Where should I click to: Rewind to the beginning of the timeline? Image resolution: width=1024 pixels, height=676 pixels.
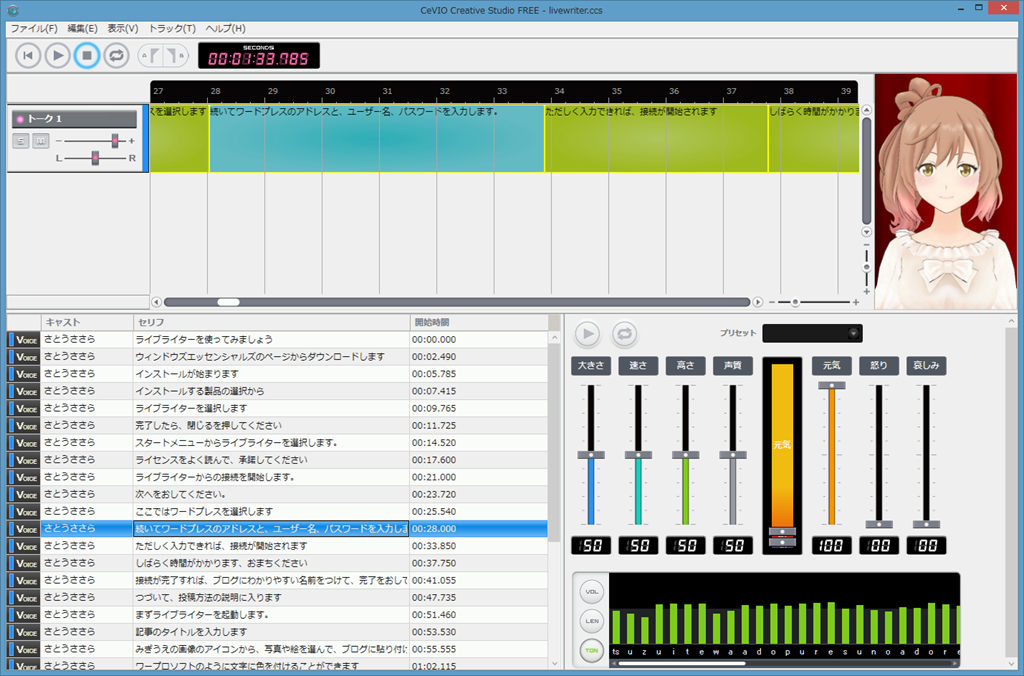point(28,56)
